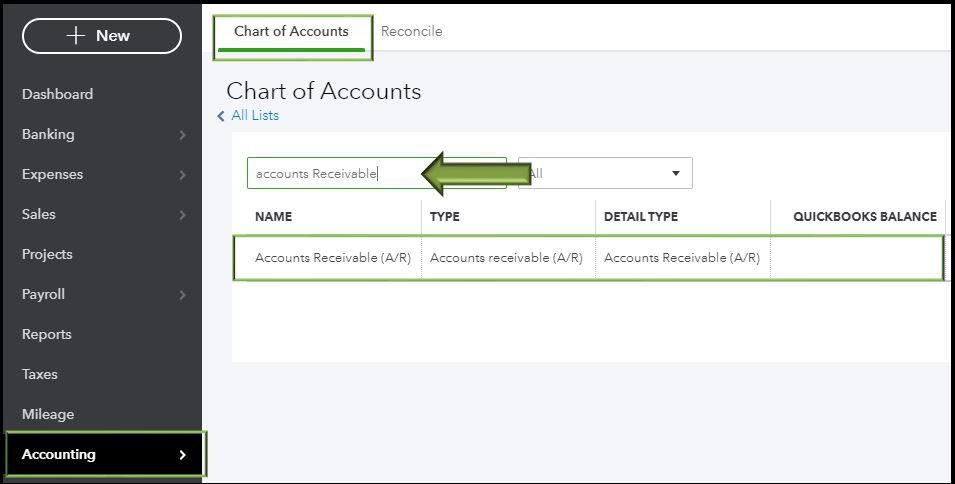This screenshot has height=484, width=955.
Task: Switch to the Reconcile tab
Action: (x=411, y=32)
